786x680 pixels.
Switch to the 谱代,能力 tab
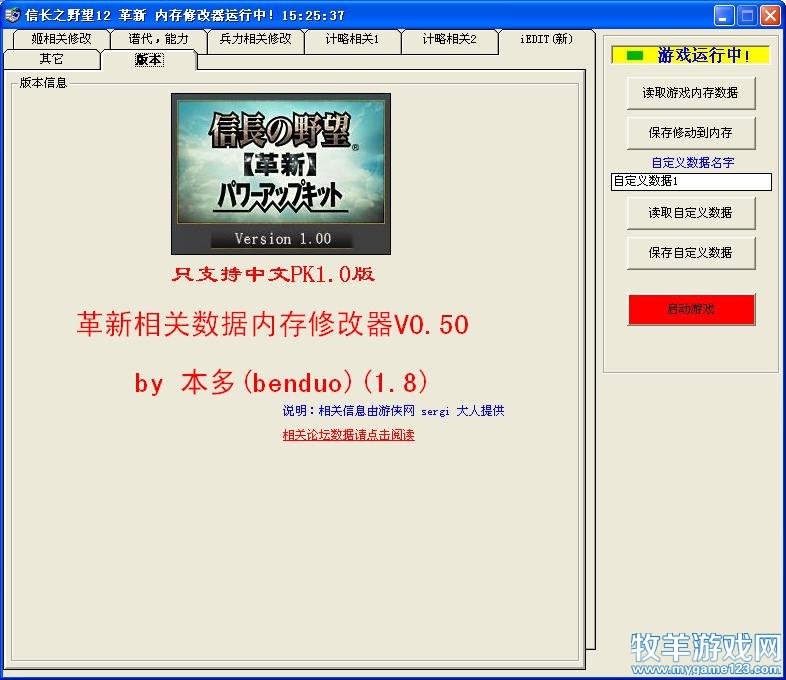tap(158, 39)
